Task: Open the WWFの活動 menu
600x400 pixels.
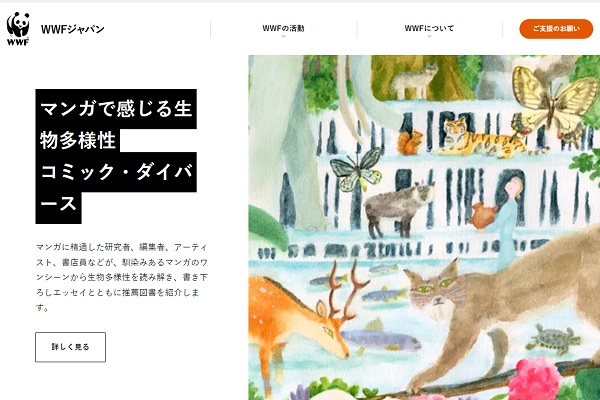Action: pos(283,28)
